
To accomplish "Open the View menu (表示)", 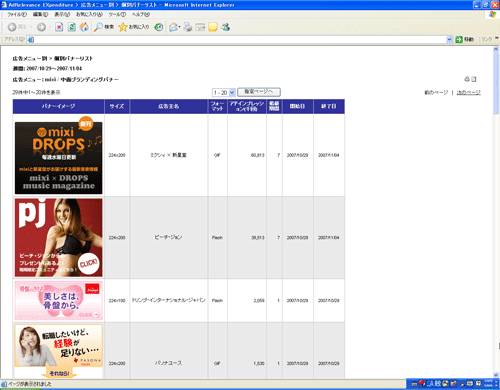I will 62,14.
